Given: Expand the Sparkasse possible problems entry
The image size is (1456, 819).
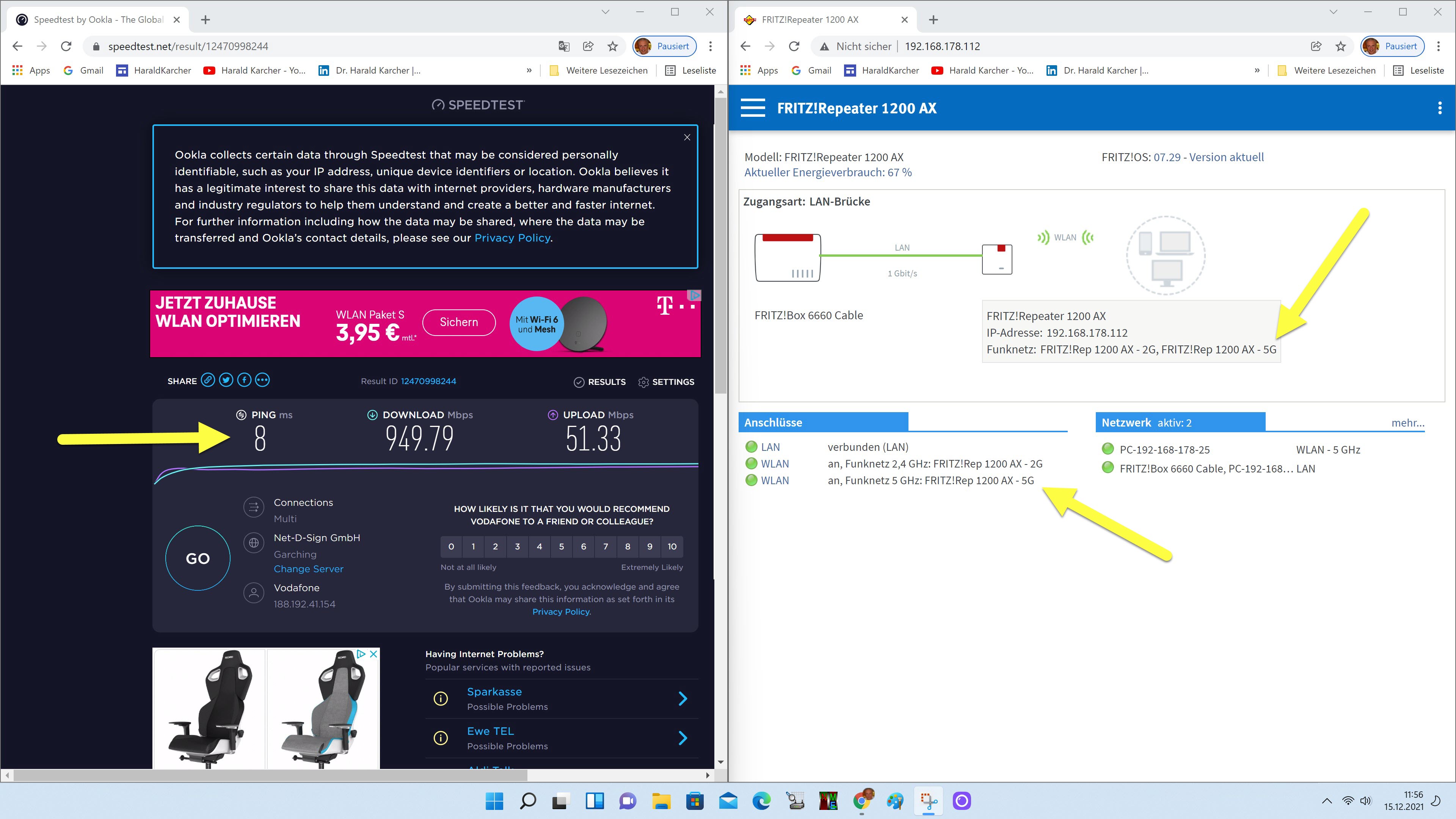Looking at the screenshot, I should pyautogui.click(x=682, y=698).
